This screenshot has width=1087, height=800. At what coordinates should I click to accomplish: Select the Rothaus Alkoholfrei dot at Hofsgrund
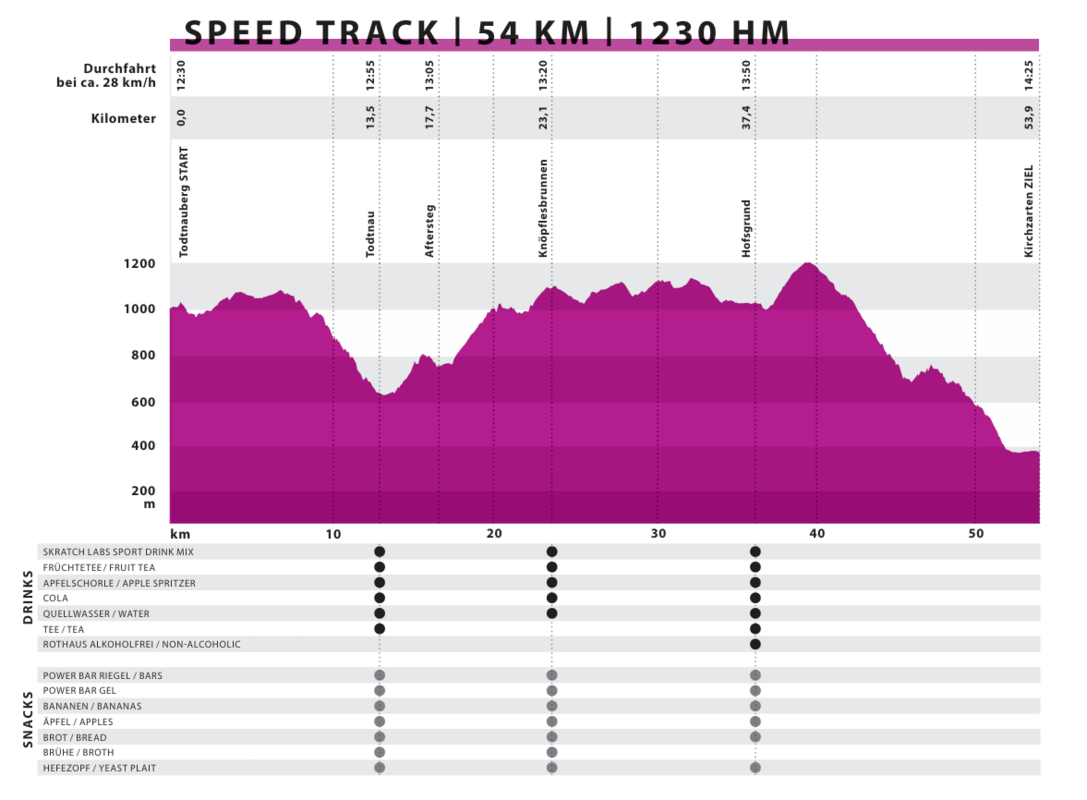pyautogui.click(x=755, y=644)
